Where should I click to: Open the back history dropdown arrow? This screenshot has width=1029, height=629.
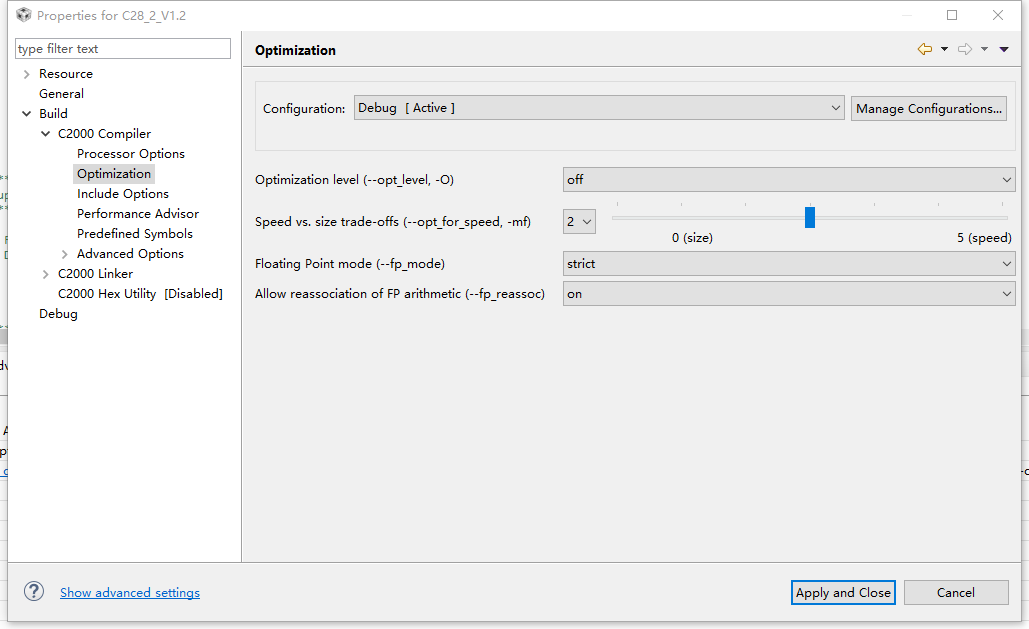(944, 50)
